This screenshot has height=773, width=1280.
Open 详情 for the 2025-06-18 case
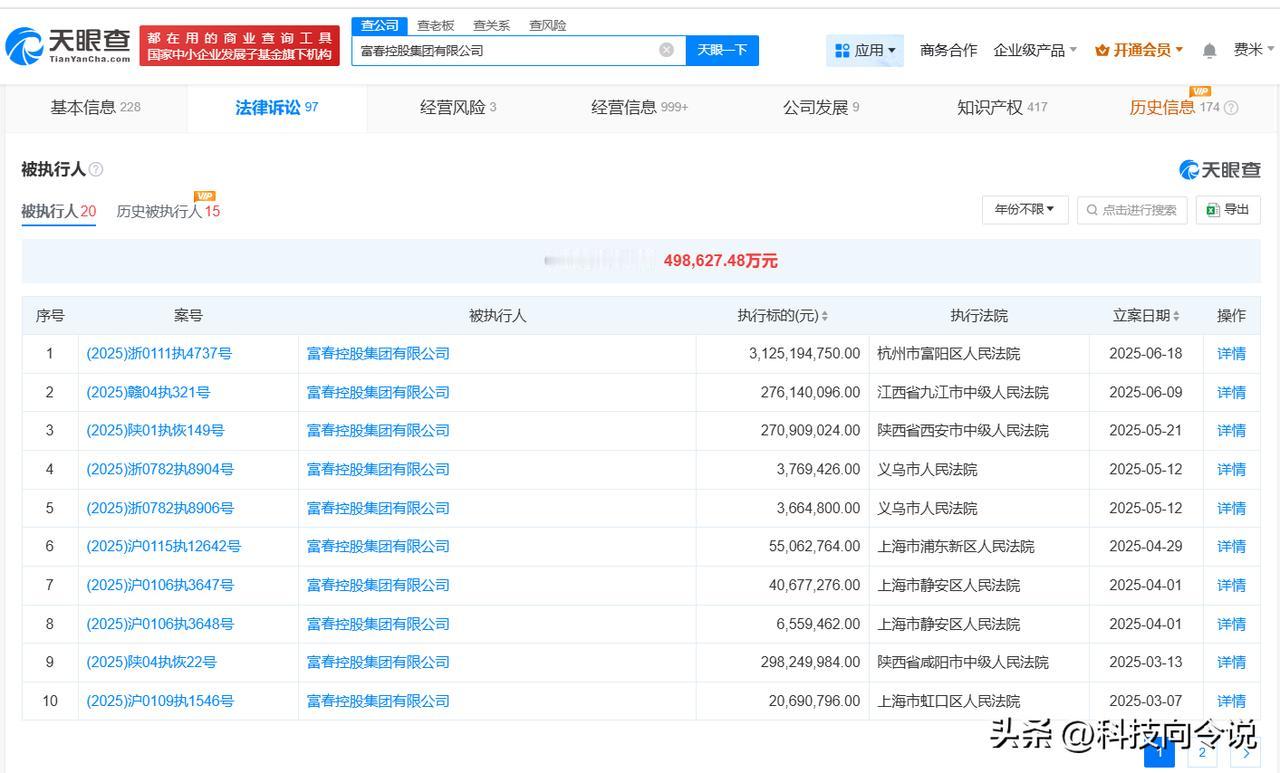click(x=1231, y=354)
